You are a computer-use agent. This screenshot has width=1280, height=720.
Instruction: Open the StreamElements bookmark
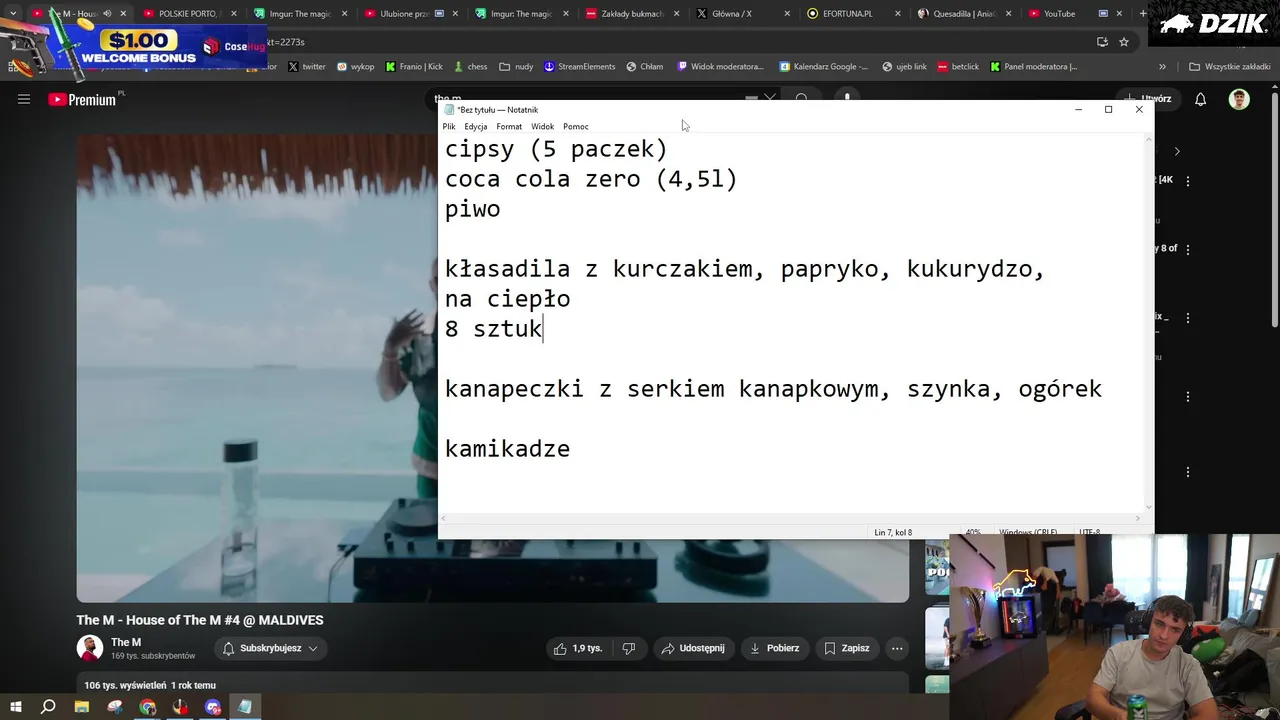[x=580, y=67]
